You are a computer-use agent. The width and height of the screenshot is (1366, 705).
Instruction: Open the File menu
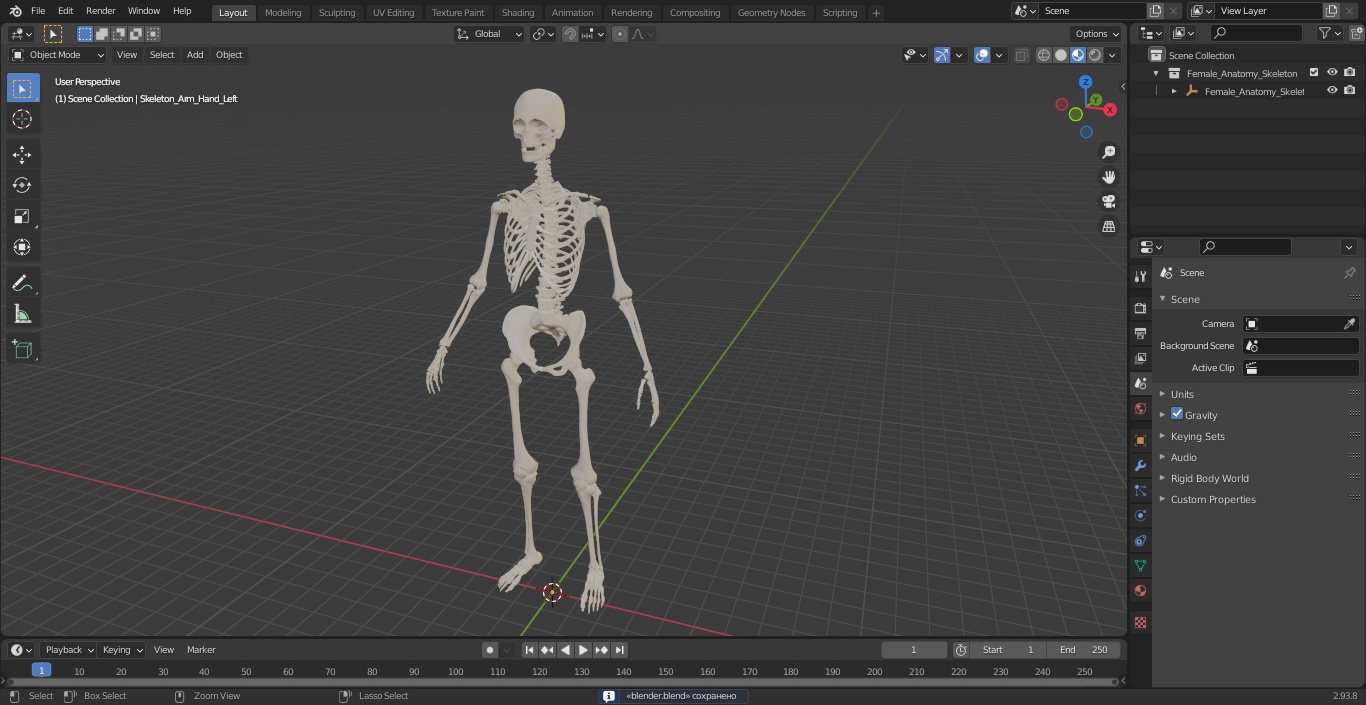[x=38, y=11]
